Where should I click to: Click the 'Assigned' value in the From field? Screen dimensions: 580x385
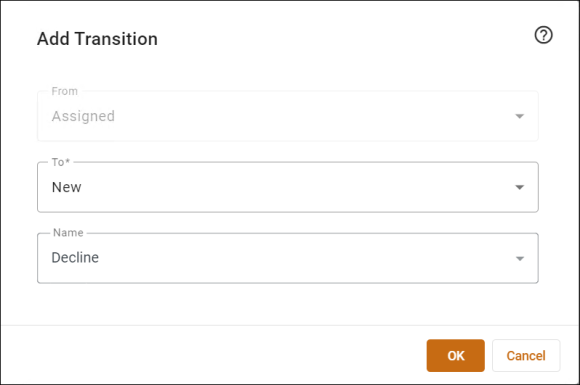click(x=83, y=116)
